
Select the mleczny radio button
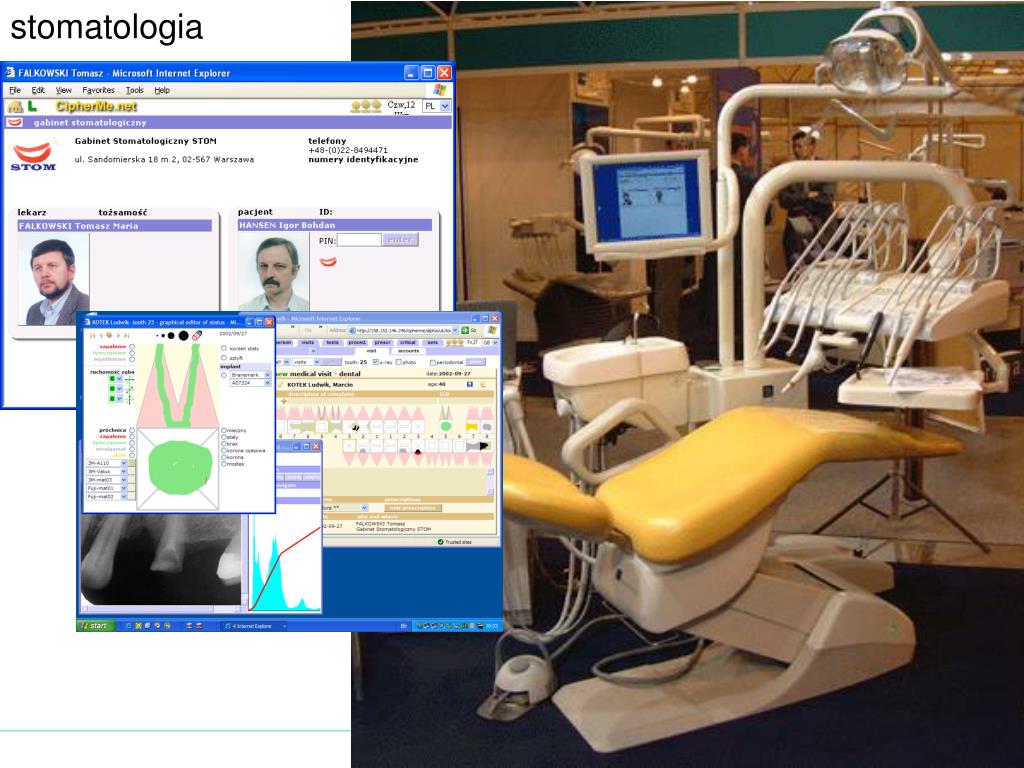coord(224,430)
